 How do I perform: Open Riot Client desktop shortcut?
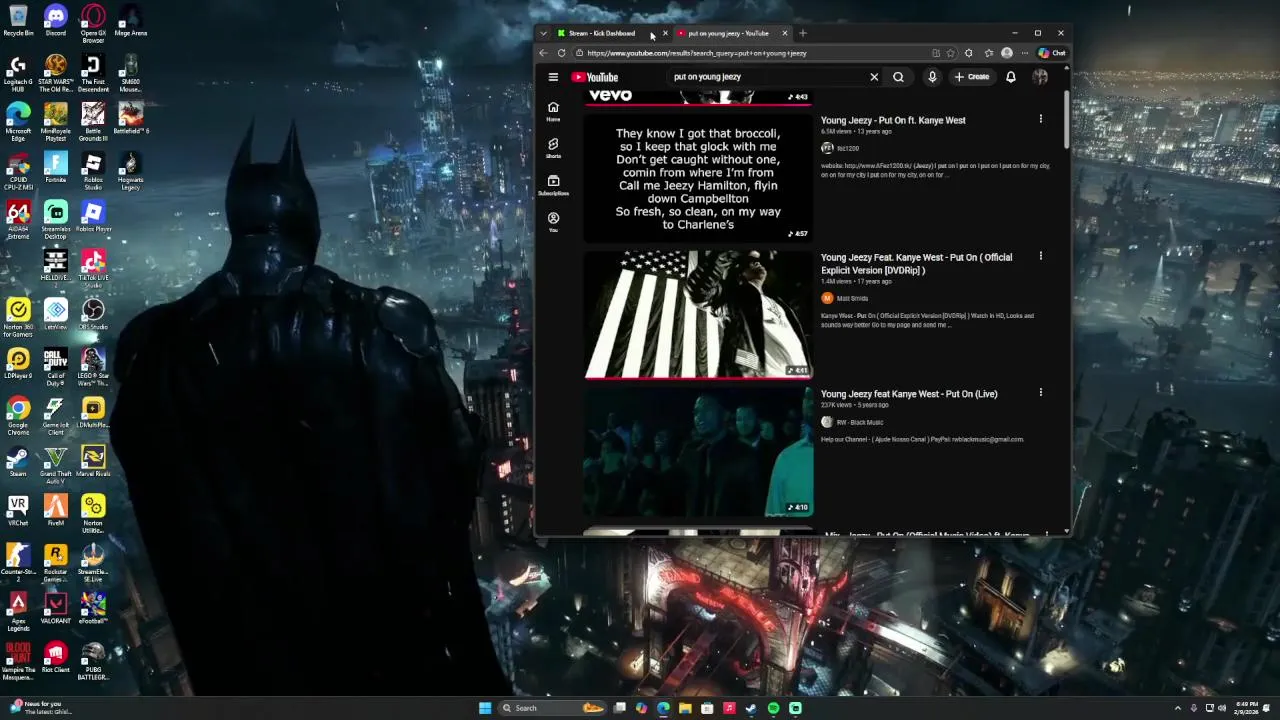click(x=56, y=657)
